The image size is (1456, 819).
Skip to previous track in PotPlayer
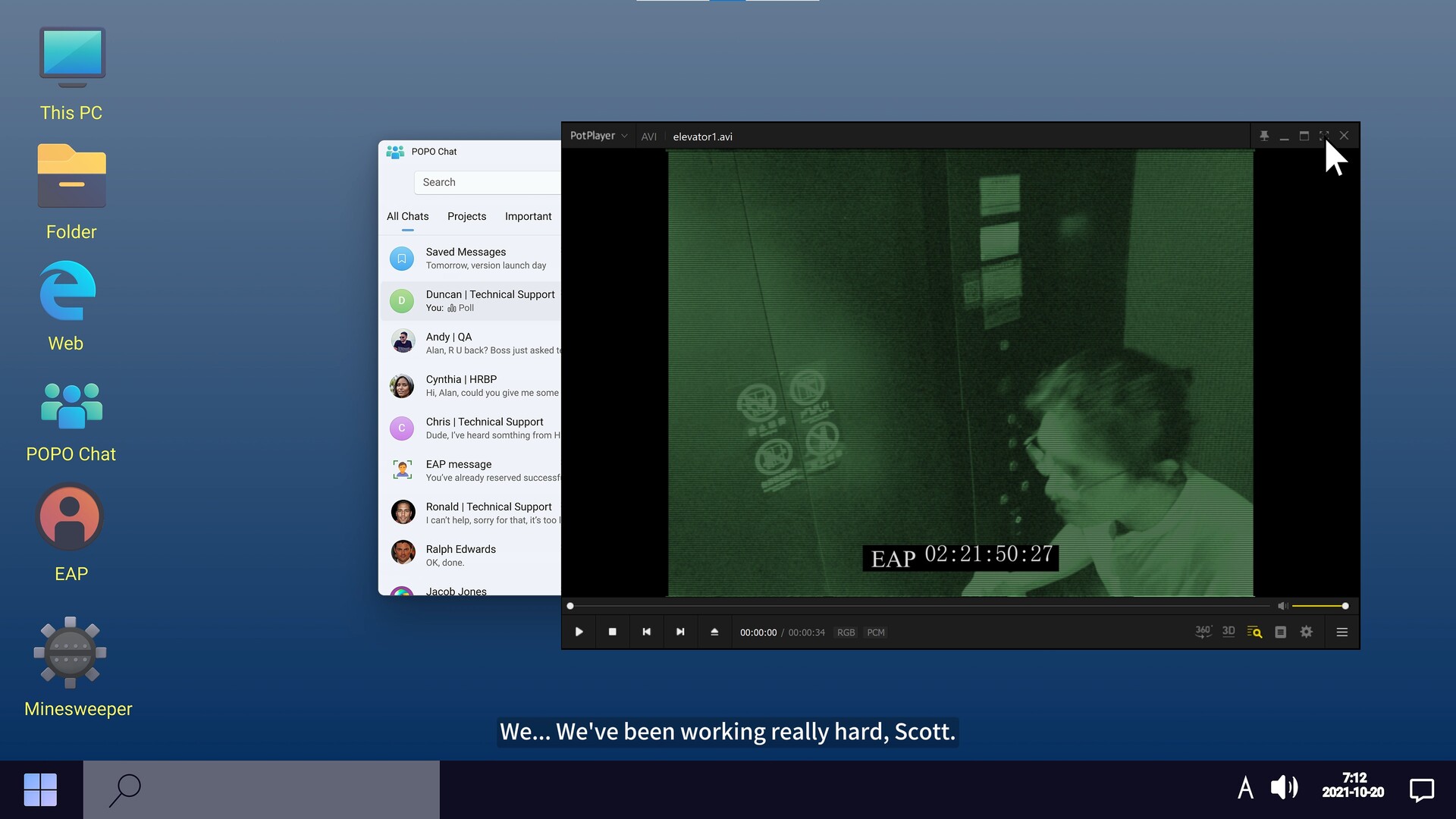coord(646,632)
